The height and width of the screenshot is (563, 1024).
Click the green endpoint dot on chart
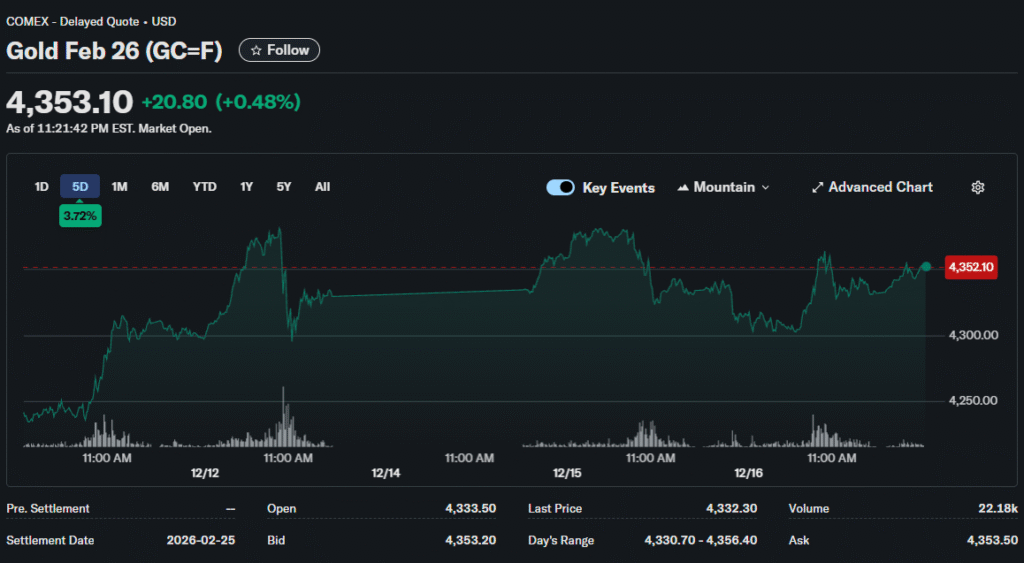coord(926,266)
